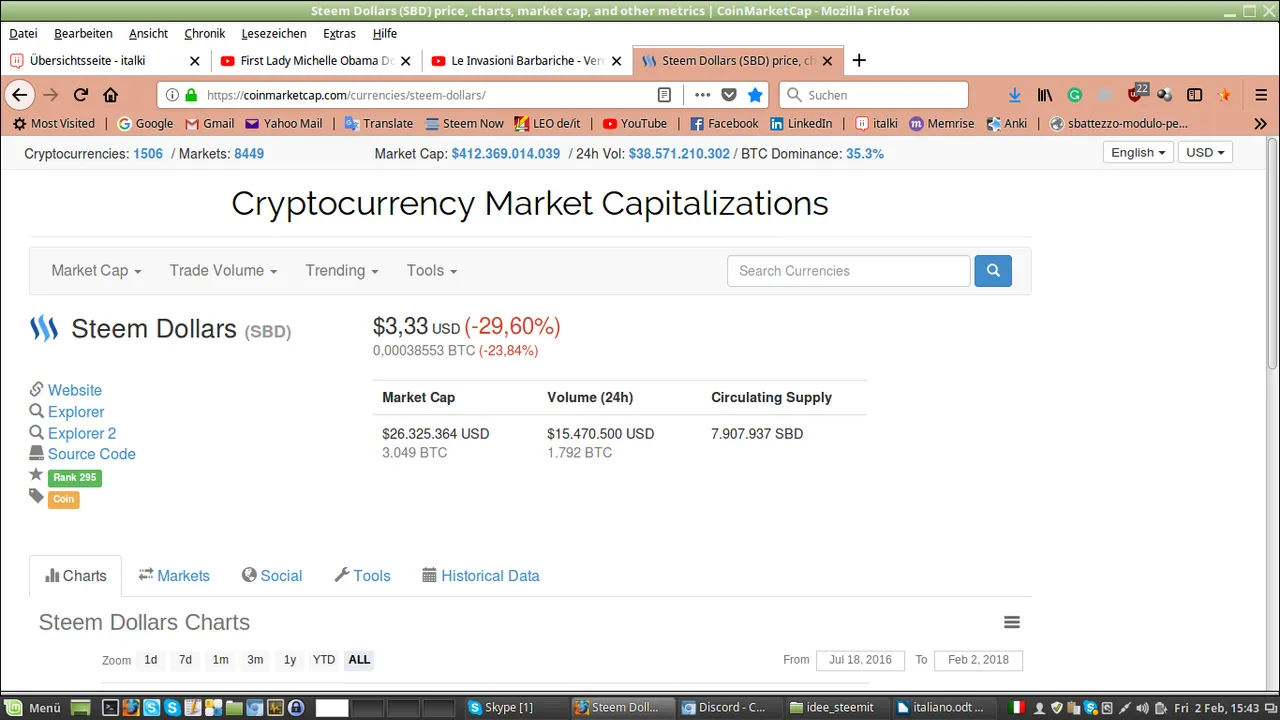The width and height of the screenshot is (1280, 720).
Task: Open the Steem Now bookmark
Action: pos(465,124)
